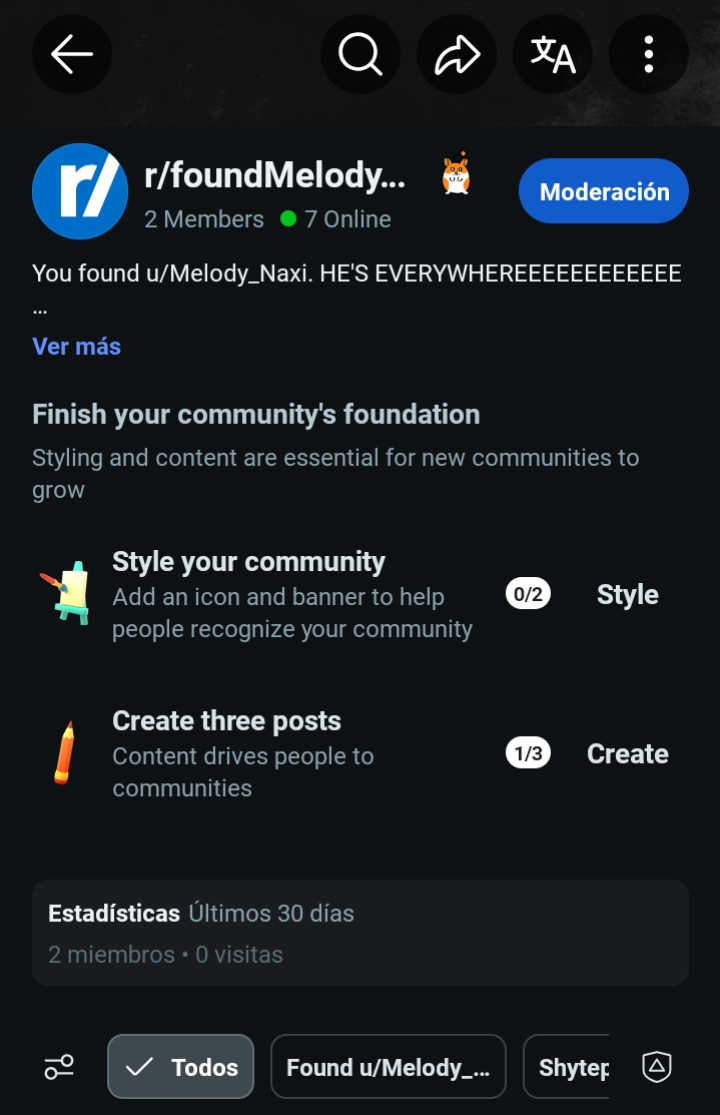Tap the paintbrush easel icon

pyautogui.click(x=65, y=593)
